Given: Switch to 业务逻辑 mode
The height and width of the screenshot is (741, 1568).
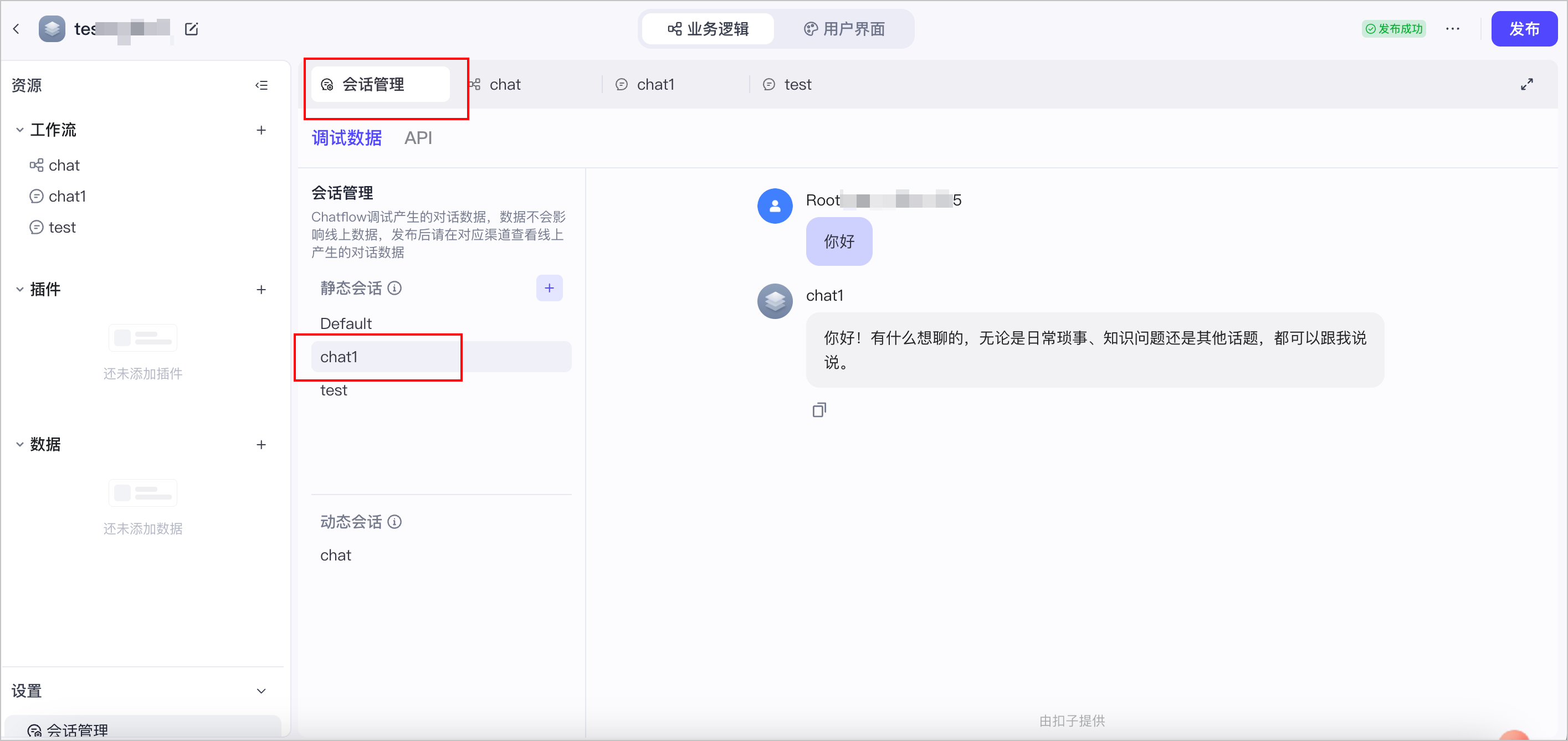Looking at the screenshot, I should click(708, 29).
